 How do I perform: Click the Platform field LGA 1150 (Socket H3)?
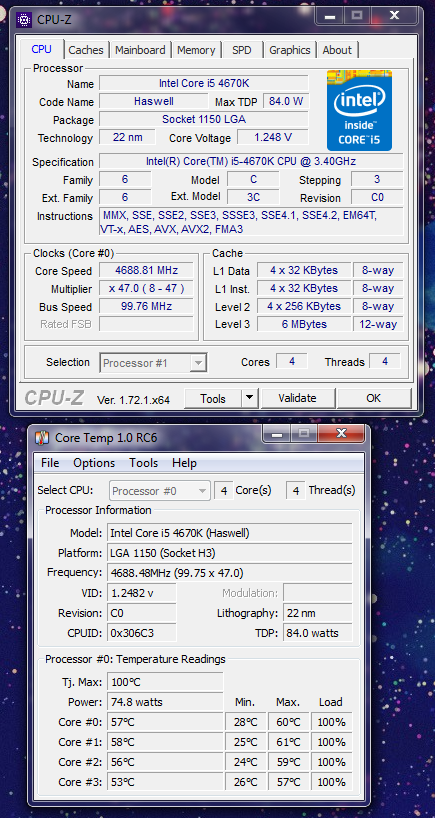[229, 553]
